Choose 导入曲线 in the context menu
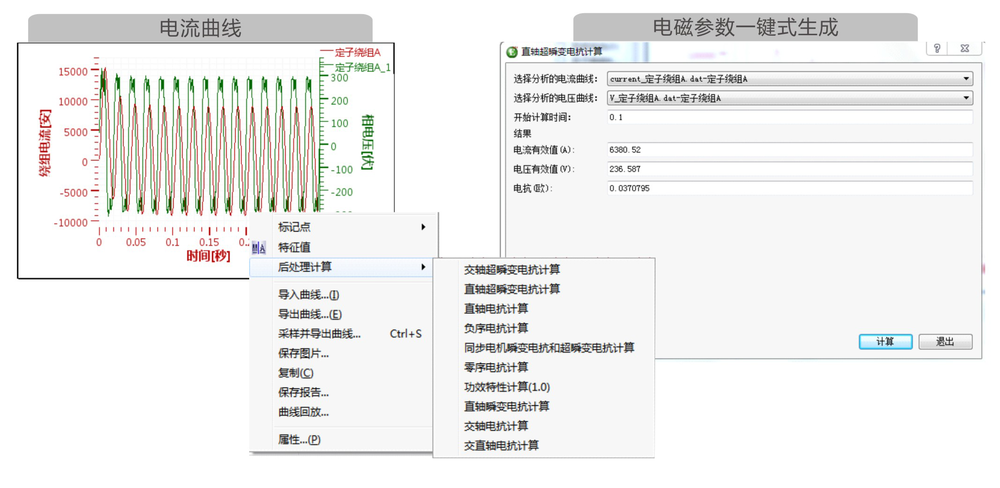Image resolution: width=1000 pixels, height=488 pixels. 309,295
